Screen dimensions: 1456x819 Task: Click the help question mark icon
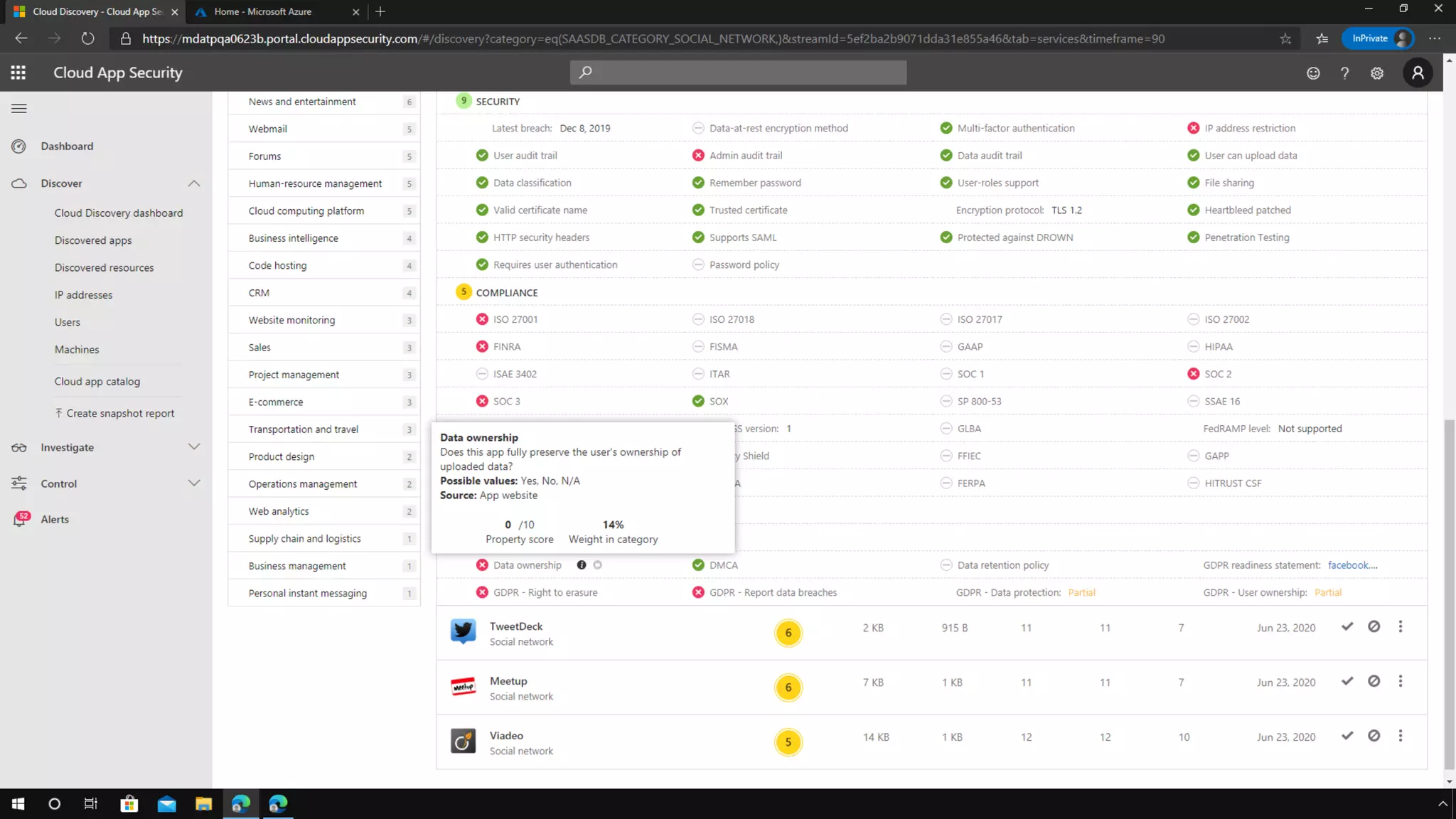pos(1344,73)
